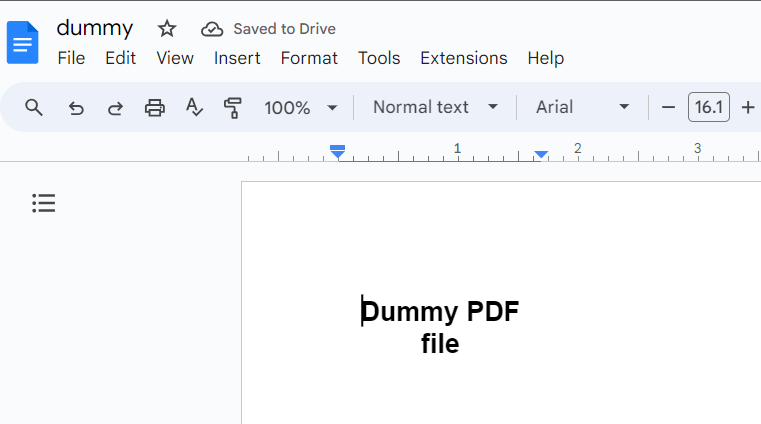761x424 pixels.
Task: Rename the document title dummy
Action: (95, 28)
